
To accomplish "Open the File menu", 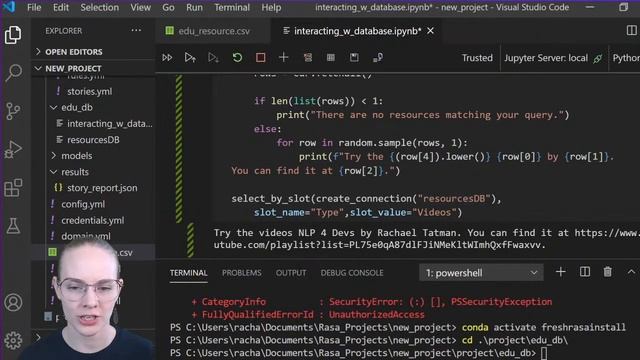I will point(34,7).
